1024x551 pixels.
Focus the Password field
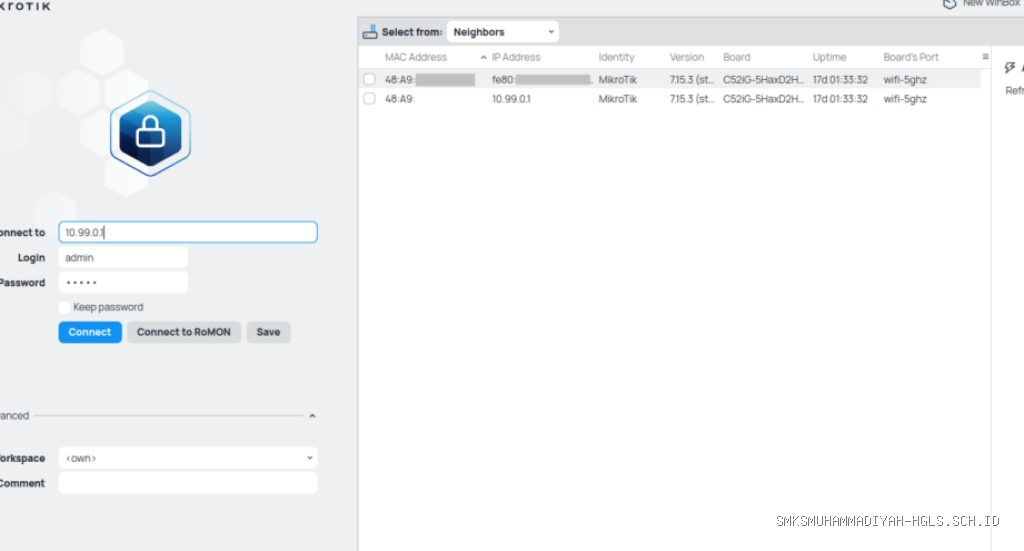coord(123,283)
